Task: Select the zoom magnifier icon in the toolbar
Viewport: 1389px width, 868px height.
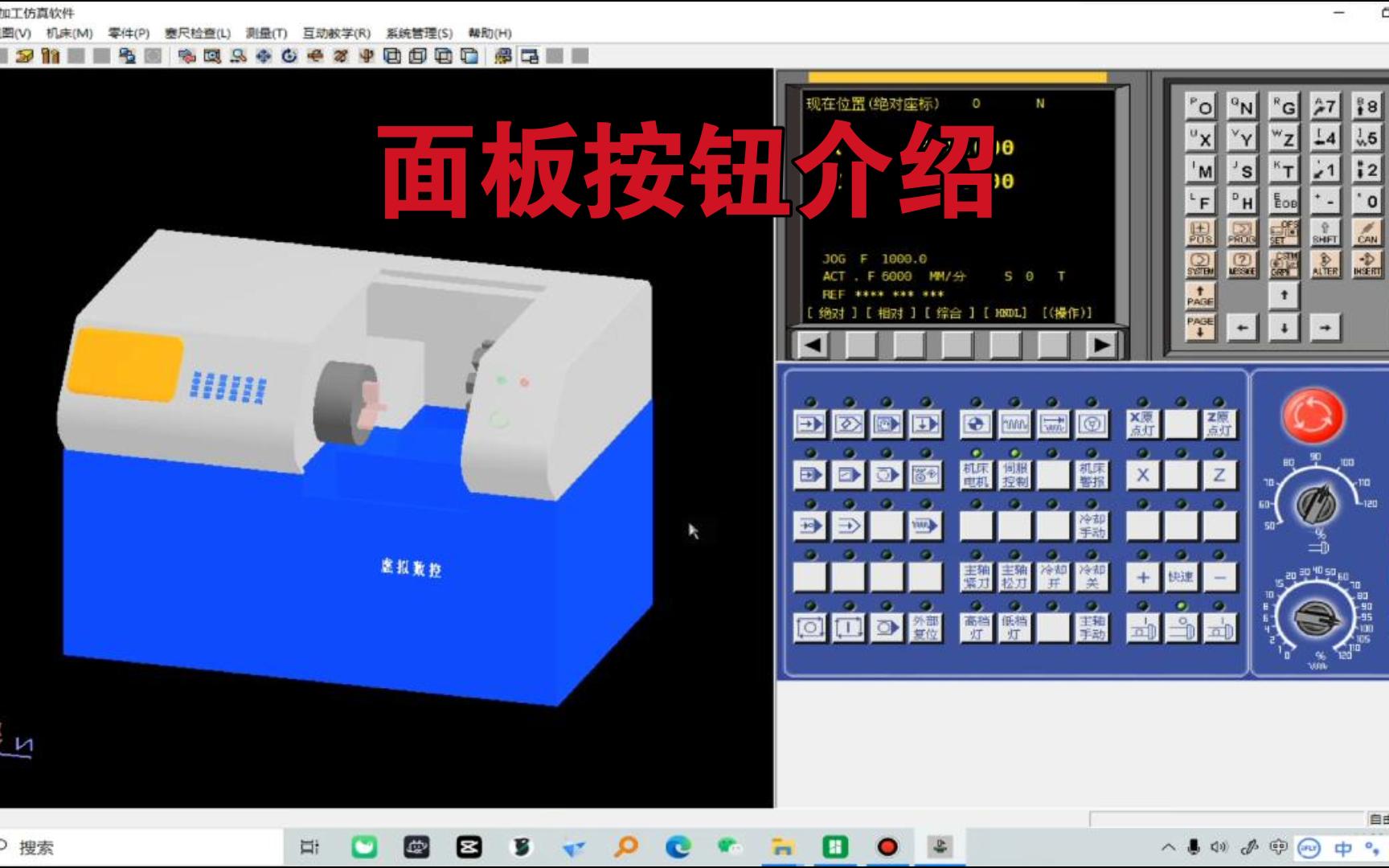Action: 237,55
